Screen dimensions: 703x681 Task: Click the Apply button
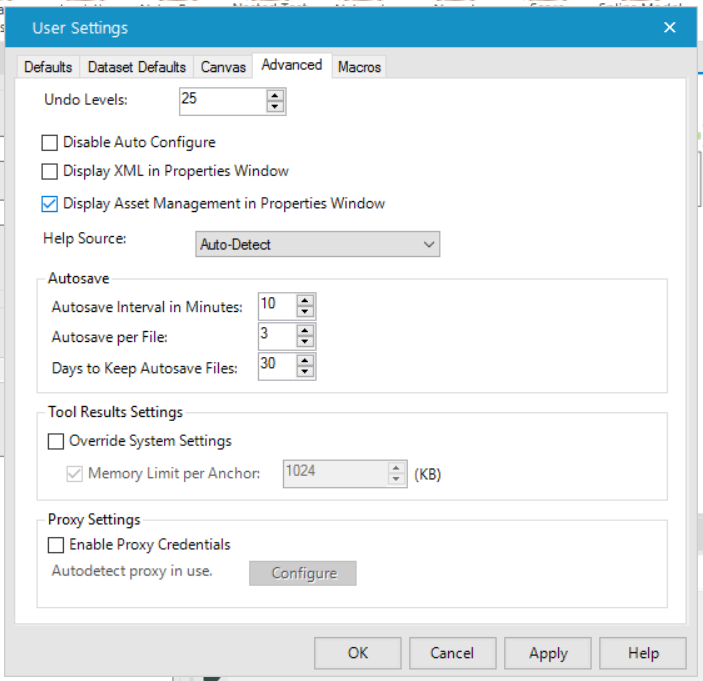(x=548, y=653)
